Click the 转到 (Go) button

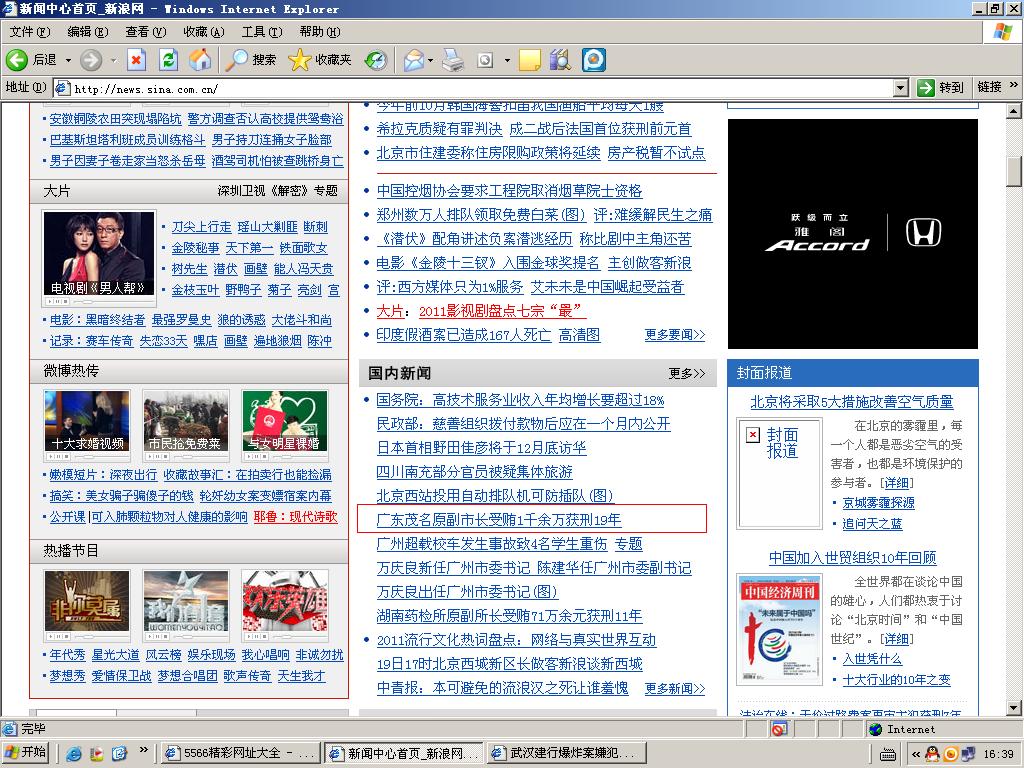click(940, 88)
